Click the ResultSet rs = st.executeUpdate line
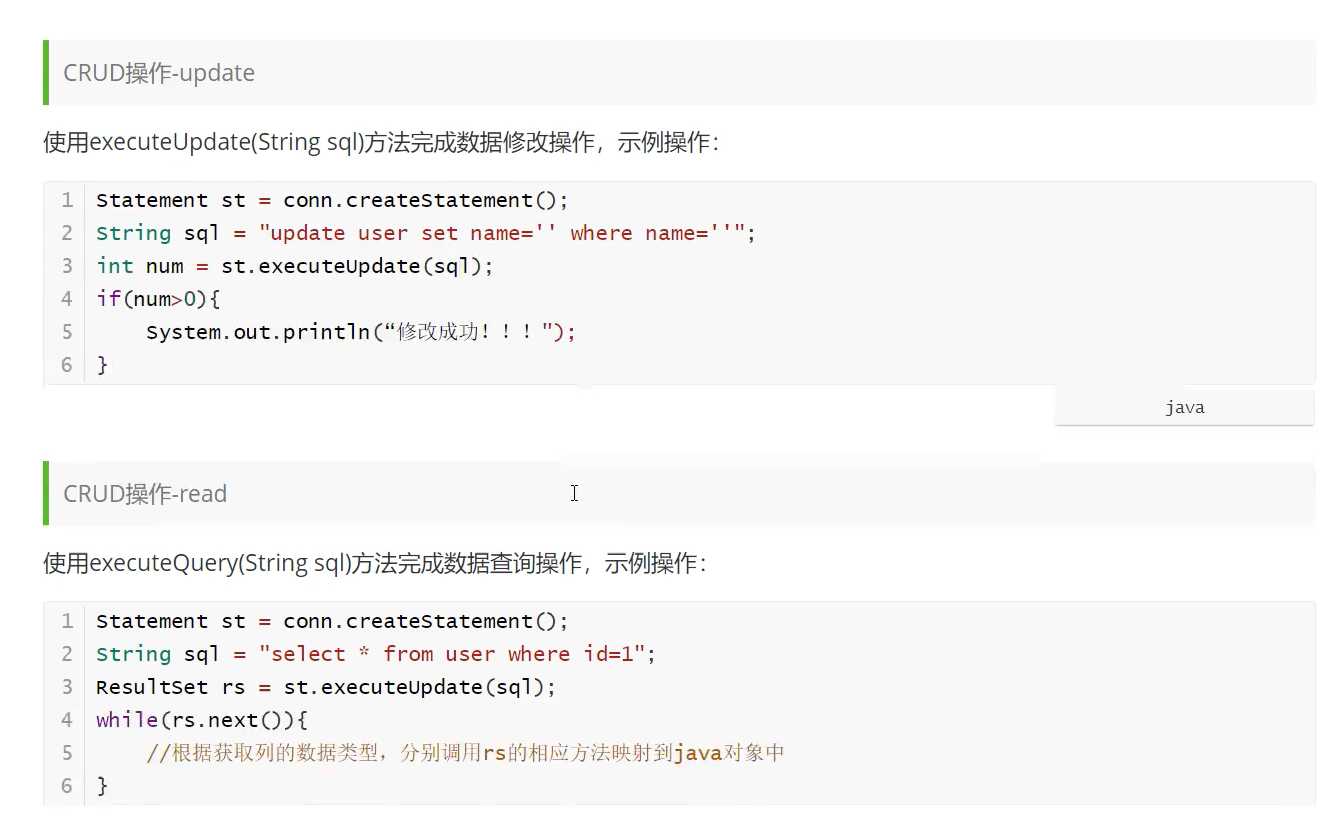This screenshot has width=1320, height=814. click(325, 687)
